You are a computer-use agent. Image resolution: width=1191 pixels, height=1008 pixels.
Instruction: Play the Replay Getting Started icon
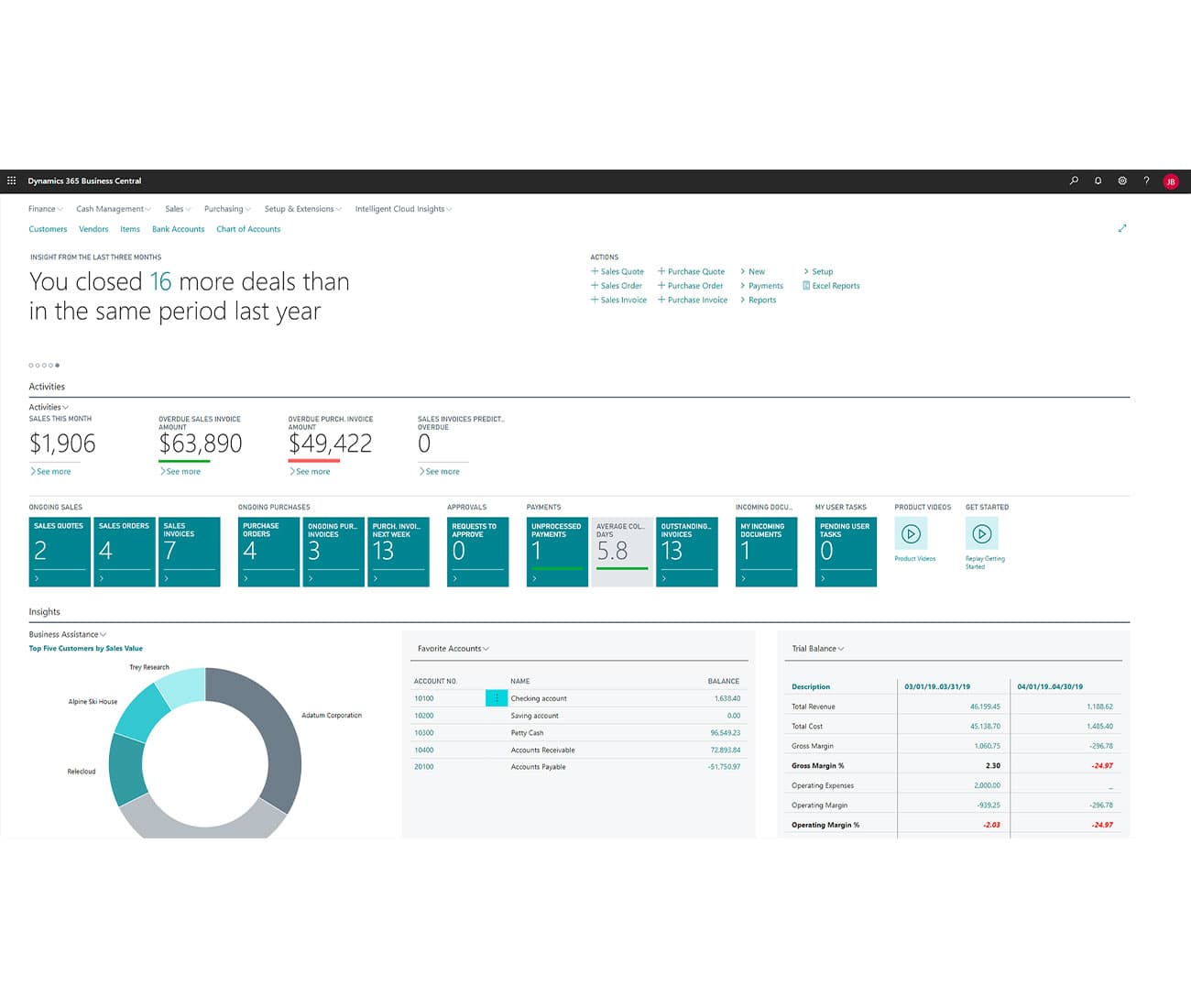pyautogui.click(x=981, y=533)
